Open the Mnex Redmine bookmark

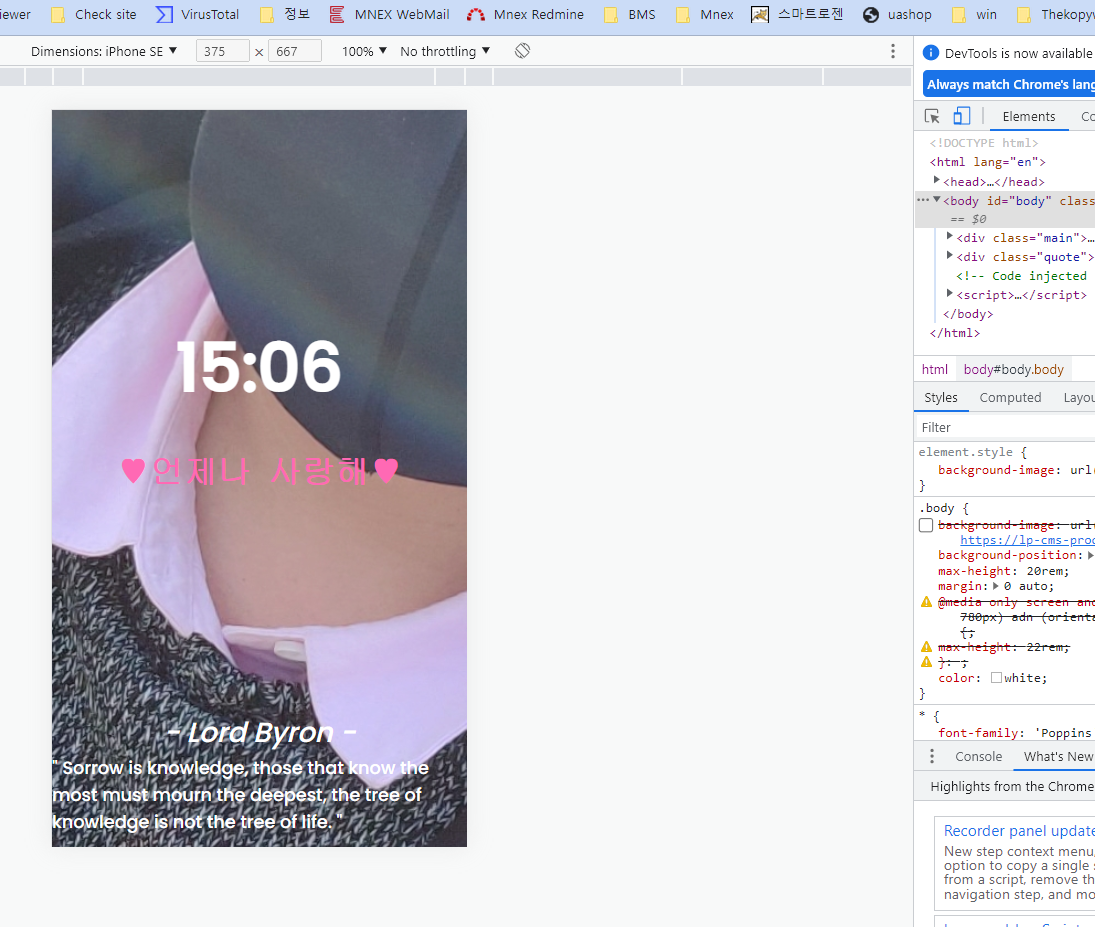[x=525, y=15]
